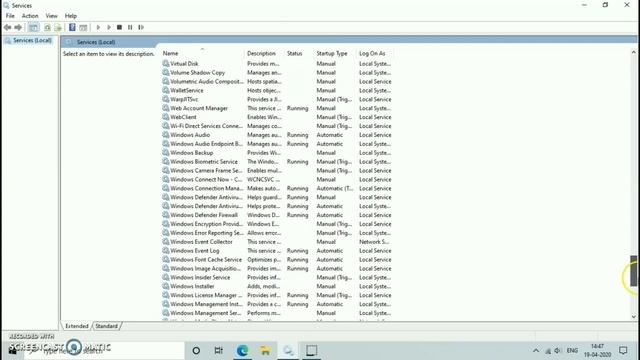The image size is (640, 360).
Task: Select the Windows Biometric Service row
Action: 277,162
